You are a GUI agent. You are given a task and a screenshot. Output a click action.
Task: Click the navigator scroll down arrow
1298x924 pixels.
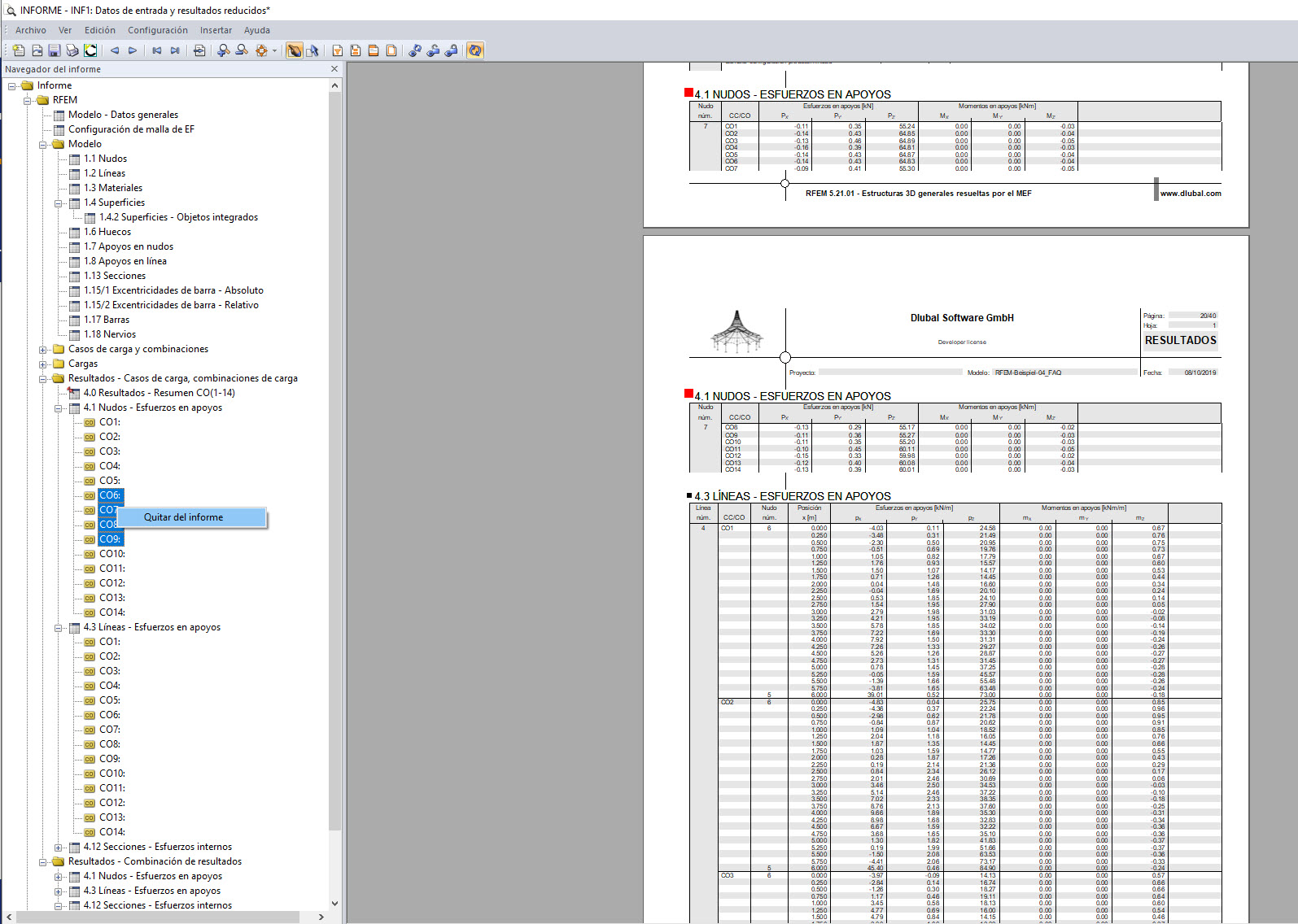coord(334,904)
